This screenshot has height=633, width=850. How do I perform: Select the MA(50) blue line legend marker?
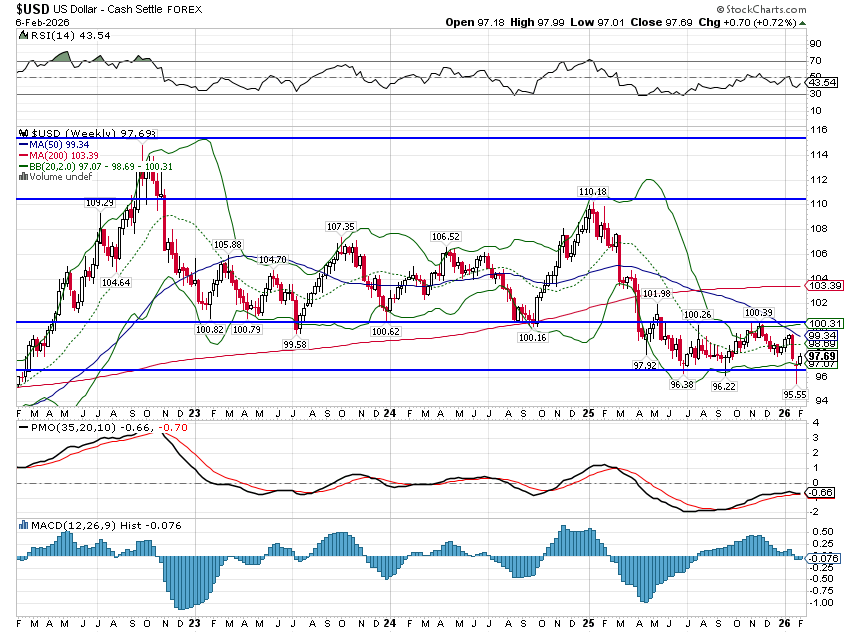(x=25, y=144)
